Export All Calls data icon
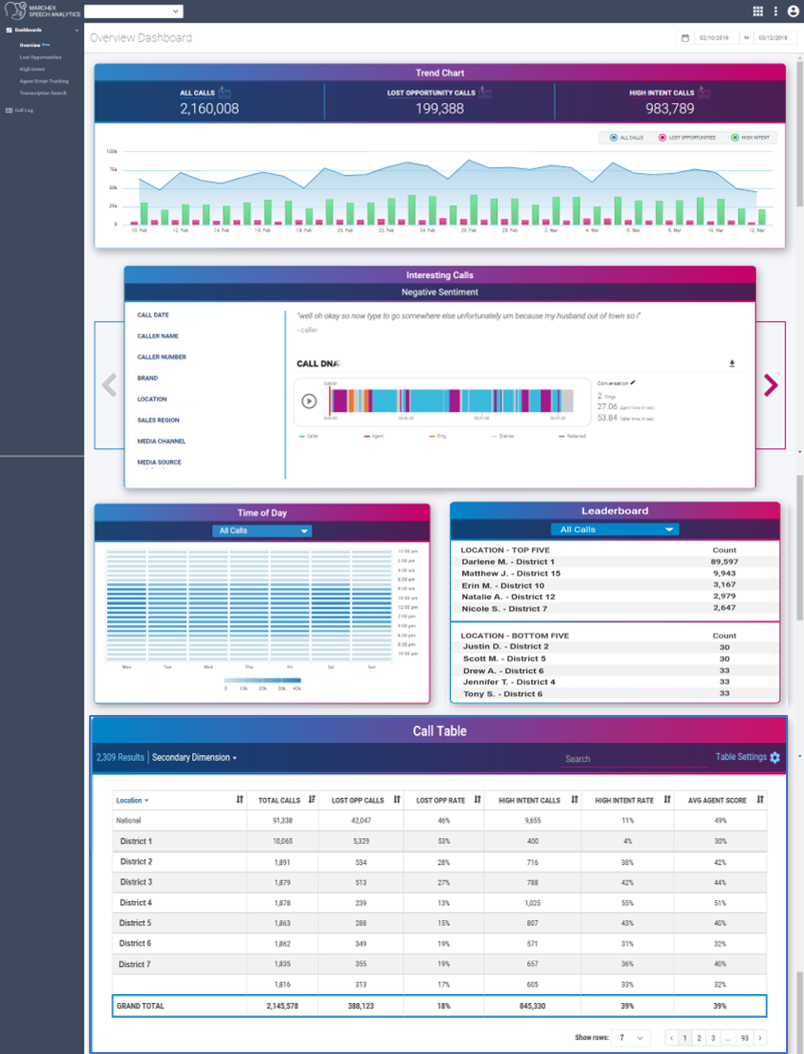Screen dimensions: 804x1054 coord(225,92)
